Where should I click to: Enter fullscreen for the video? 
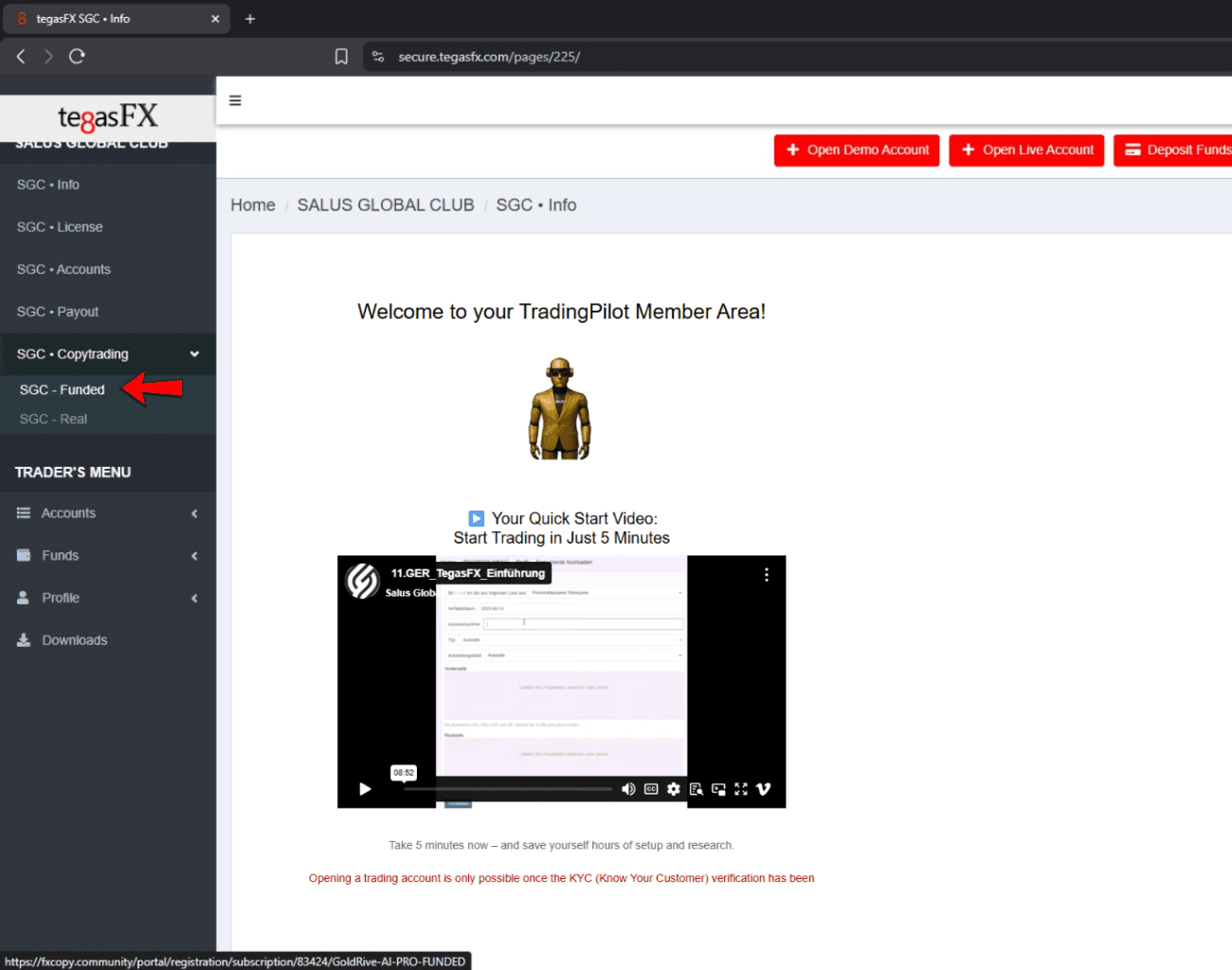point(741,789)
